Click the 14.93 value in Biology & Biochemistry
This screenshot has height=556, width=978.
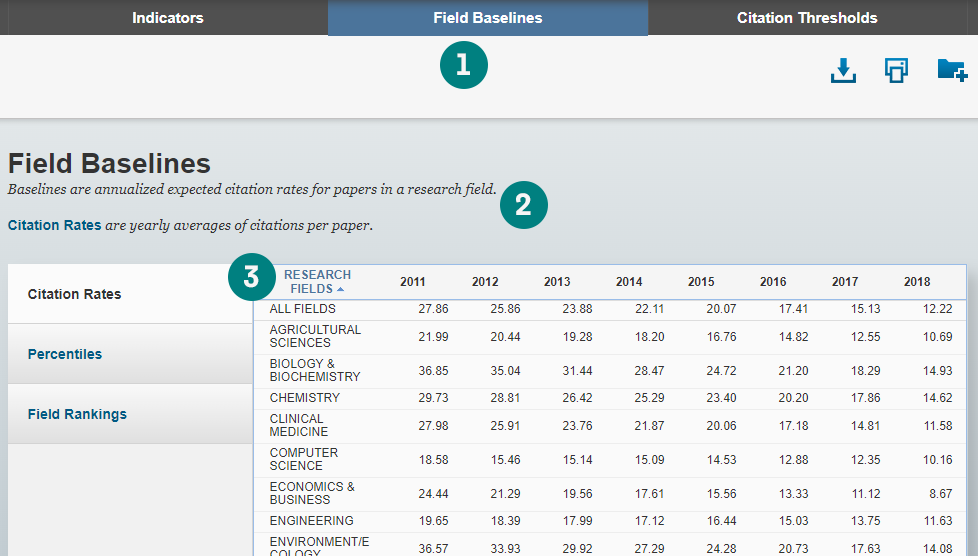[937, 371]
